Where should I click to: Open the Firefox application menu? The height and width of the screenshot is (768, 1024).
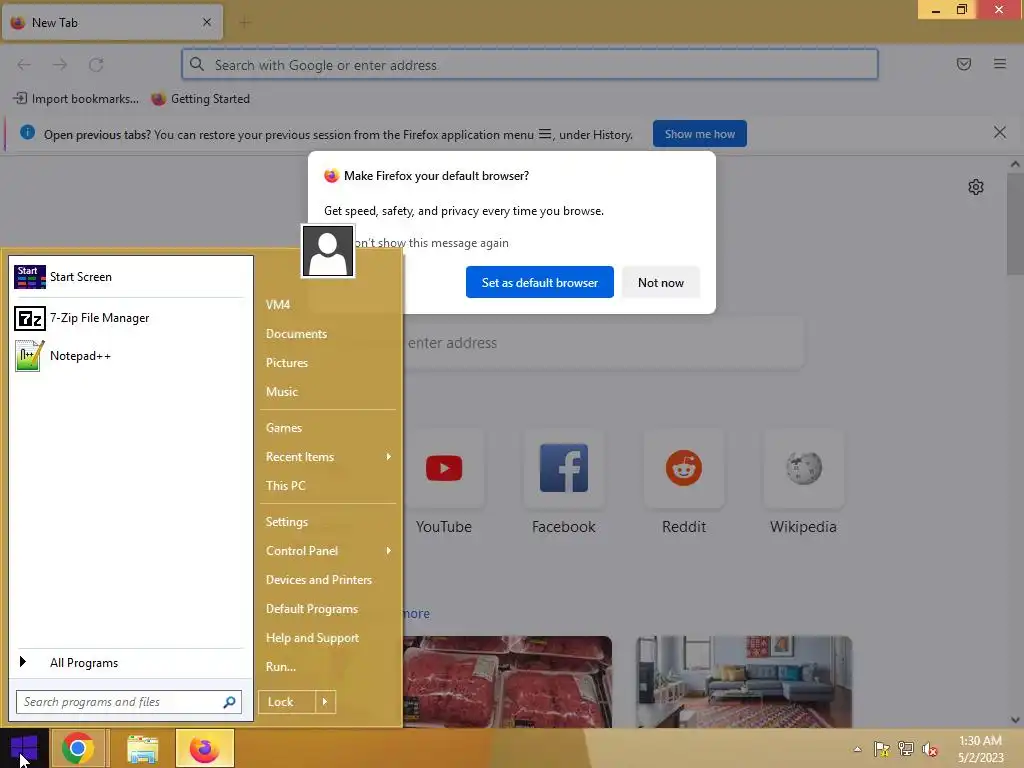(x=1000, y=63)
